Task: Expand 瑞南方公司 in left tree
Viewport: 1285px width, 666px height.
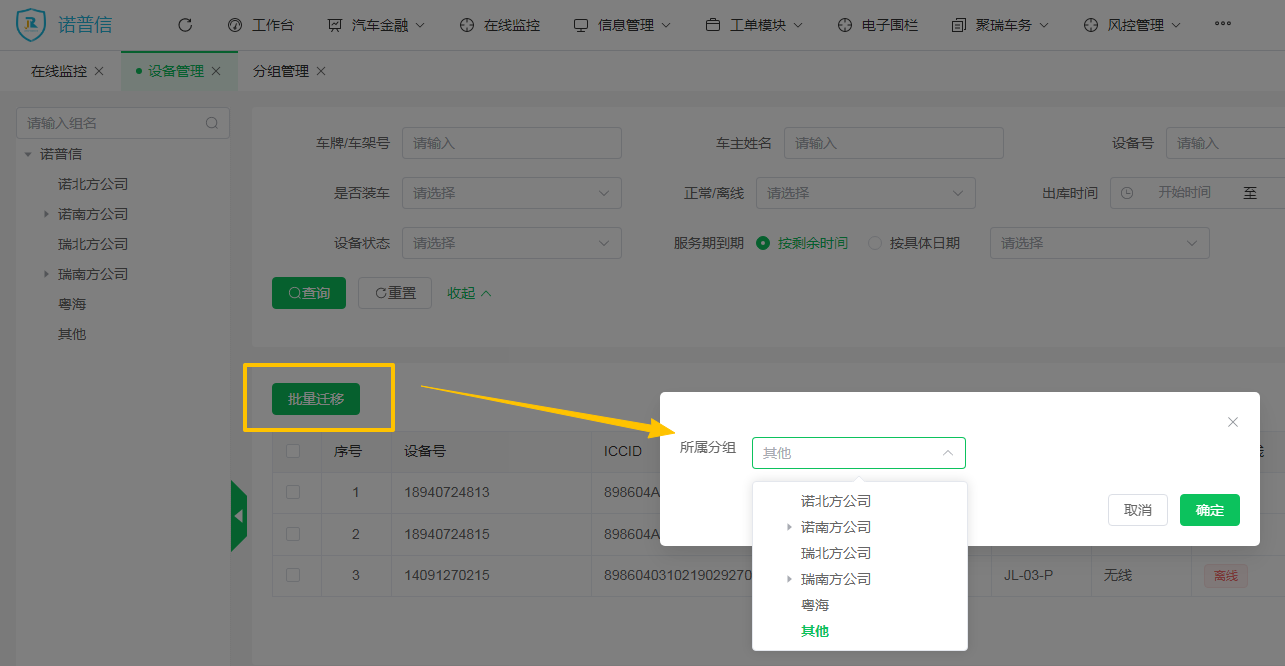Action: [x=46, y=274]
